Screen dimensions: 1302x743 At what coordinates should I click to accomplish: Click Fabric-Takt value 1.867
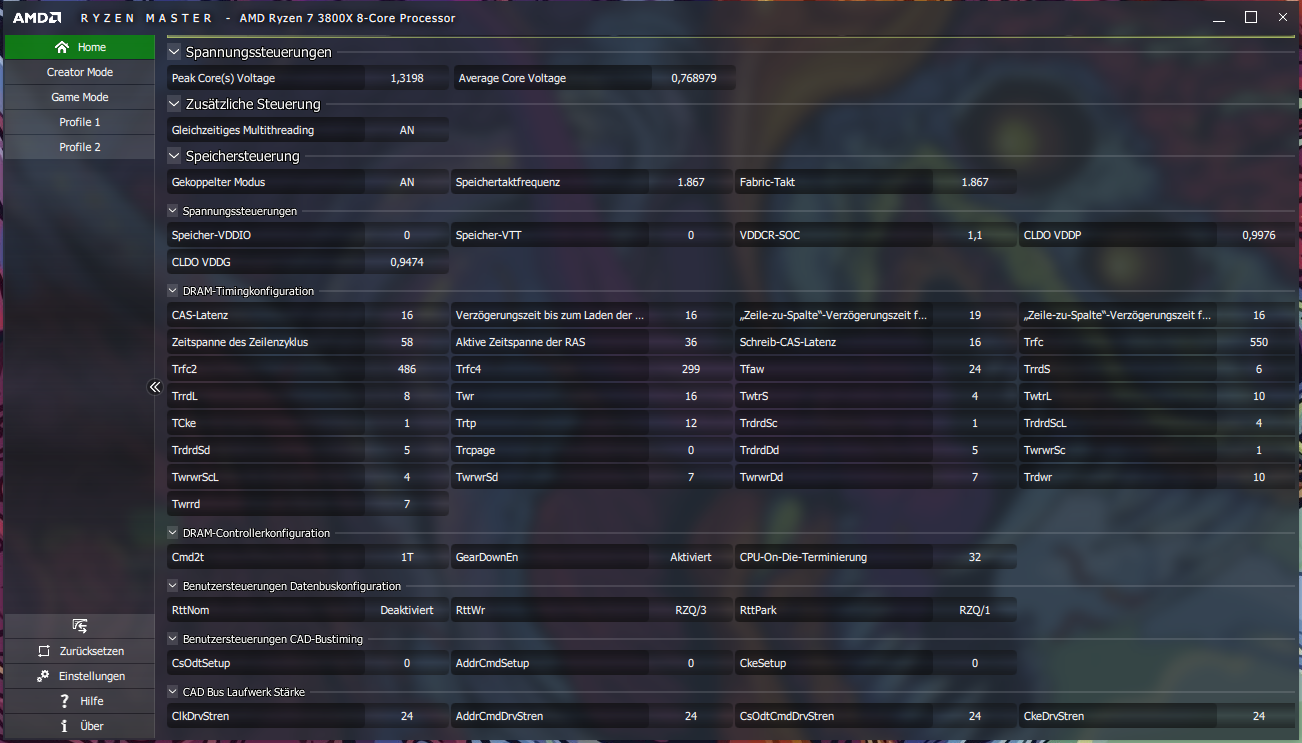pos(975,182)
